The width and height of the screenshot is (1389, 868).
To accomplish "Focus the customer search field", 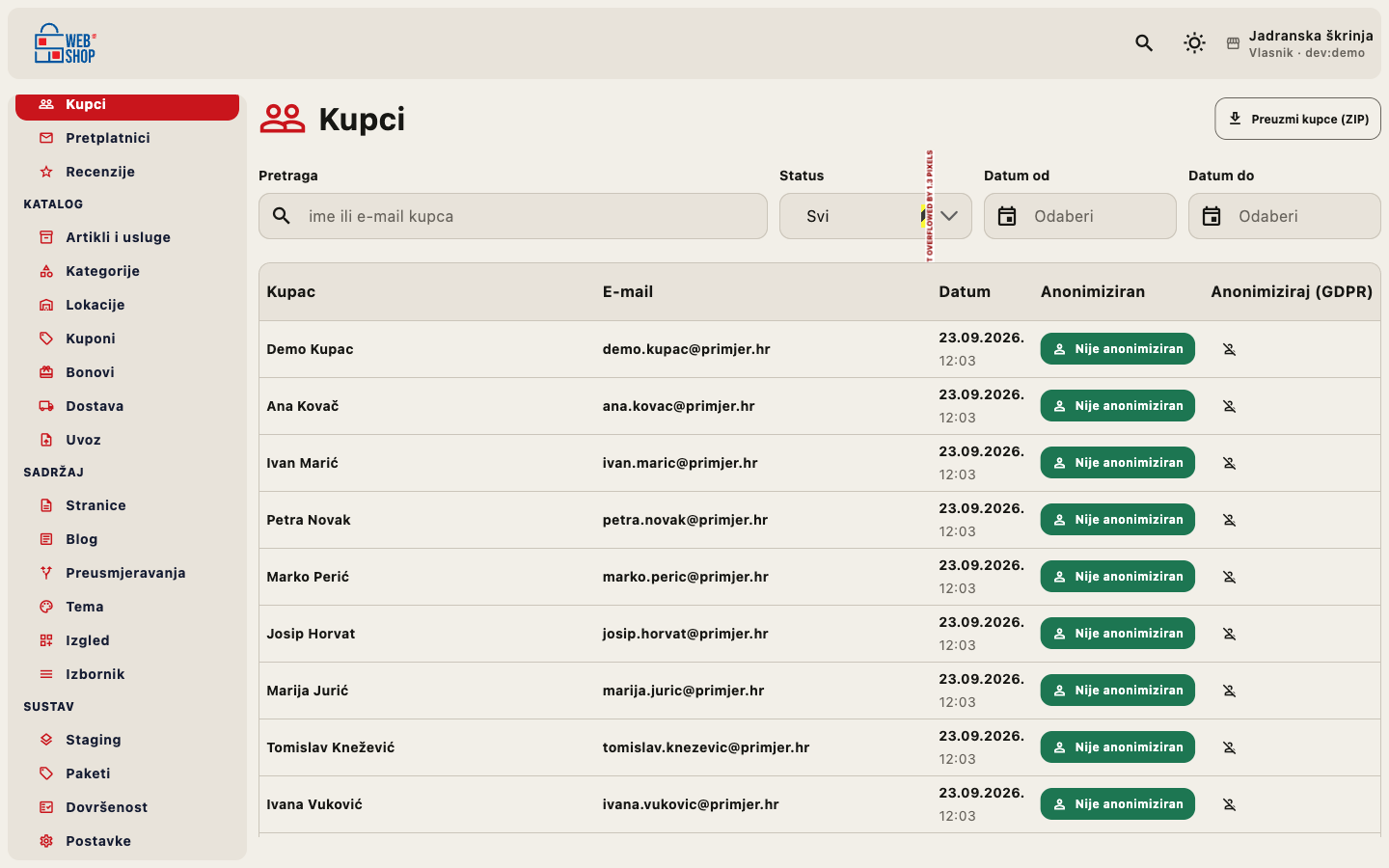I will tap(513, 216).
